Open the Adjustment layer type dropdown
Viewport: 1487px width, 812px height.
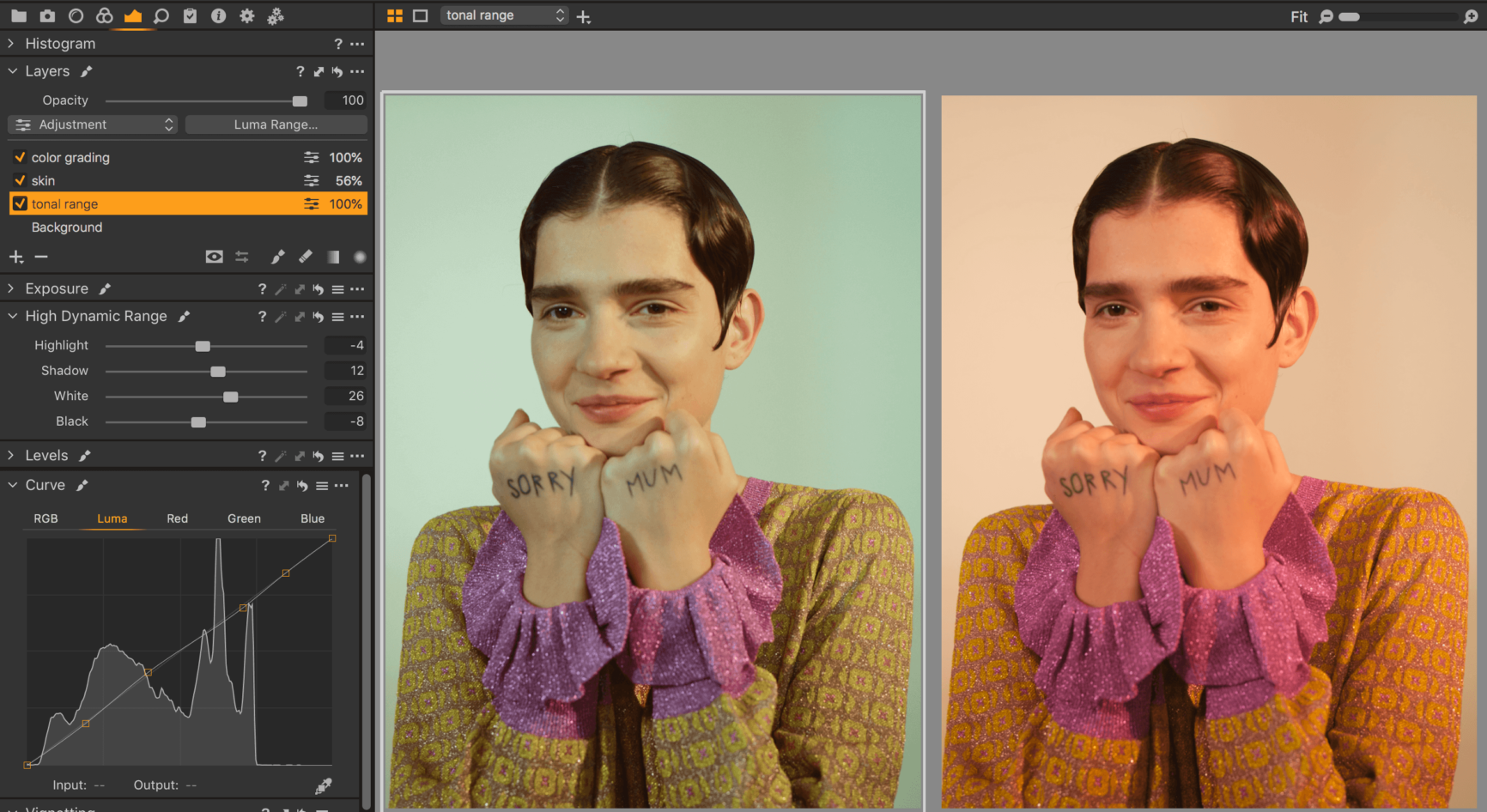pos(92,124)
